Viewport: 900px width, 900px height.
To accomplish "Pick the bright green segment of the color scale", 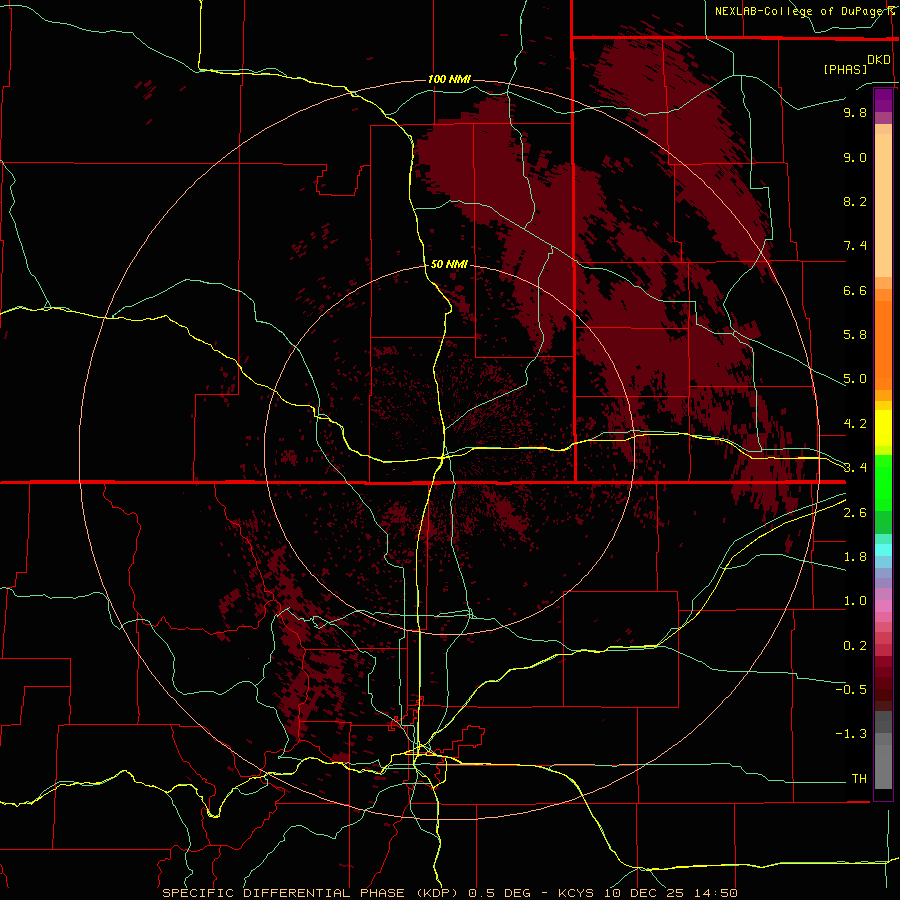I will [x=883, y=483].
